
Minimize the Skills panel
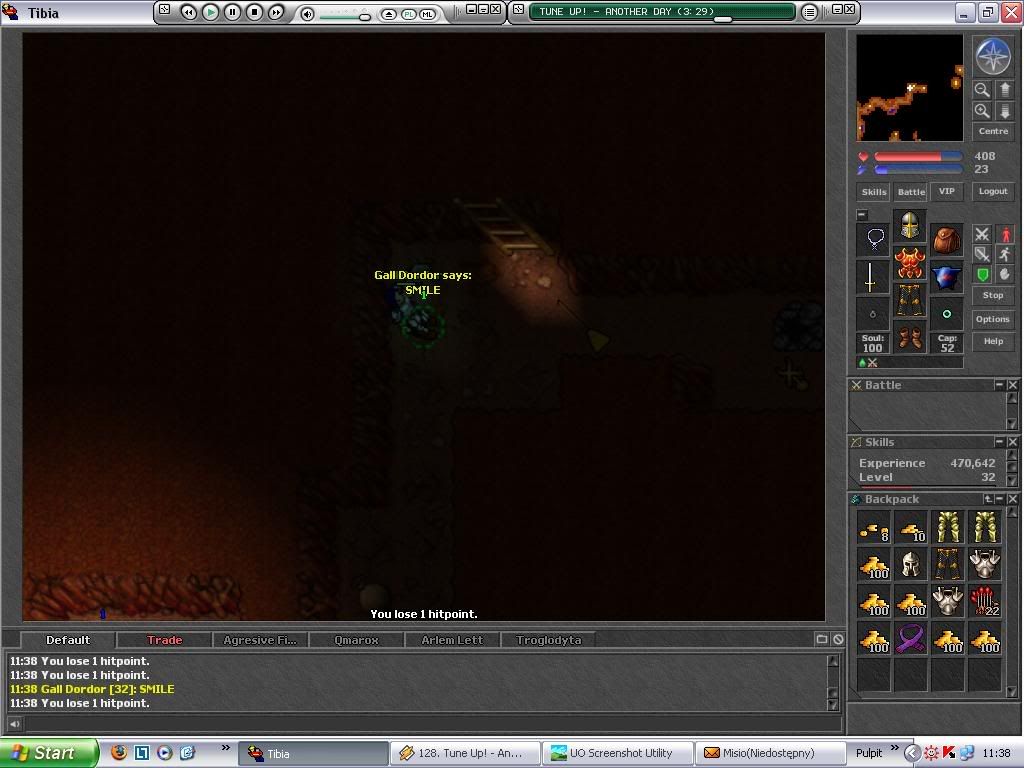point(999,441)
